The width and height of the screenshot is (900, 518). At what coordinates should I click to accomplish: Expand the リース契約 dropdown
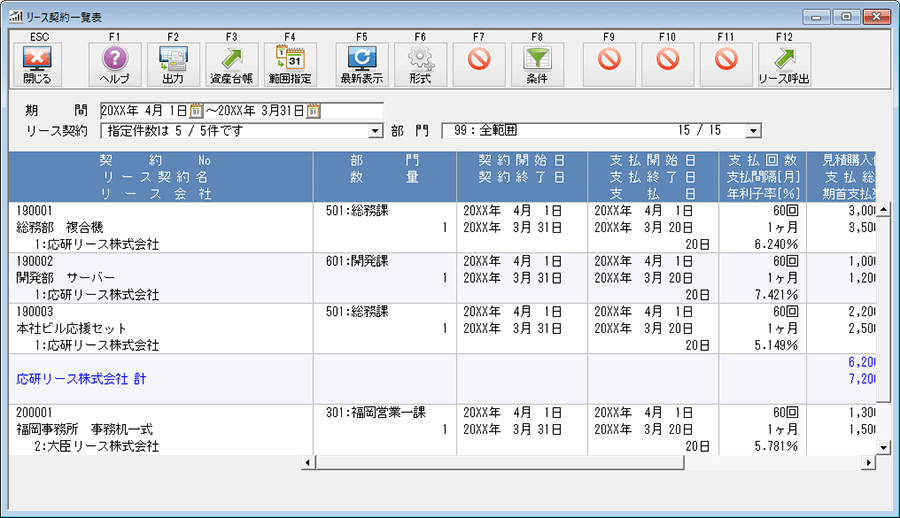(x=375, y=131)
